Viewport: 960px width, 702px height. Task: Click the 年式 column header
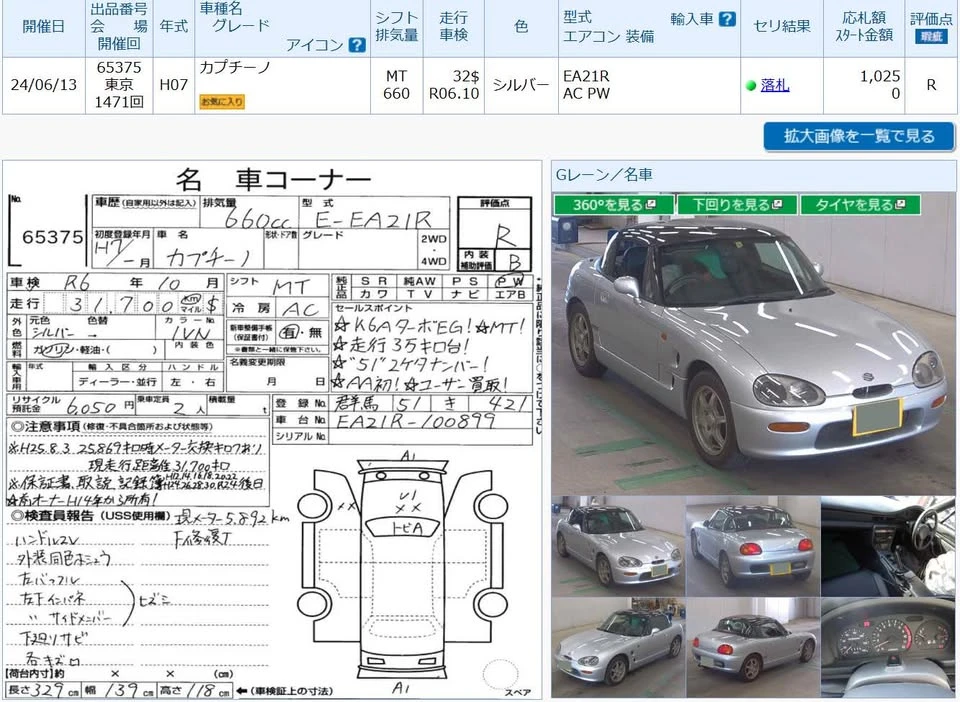(174, 27)
